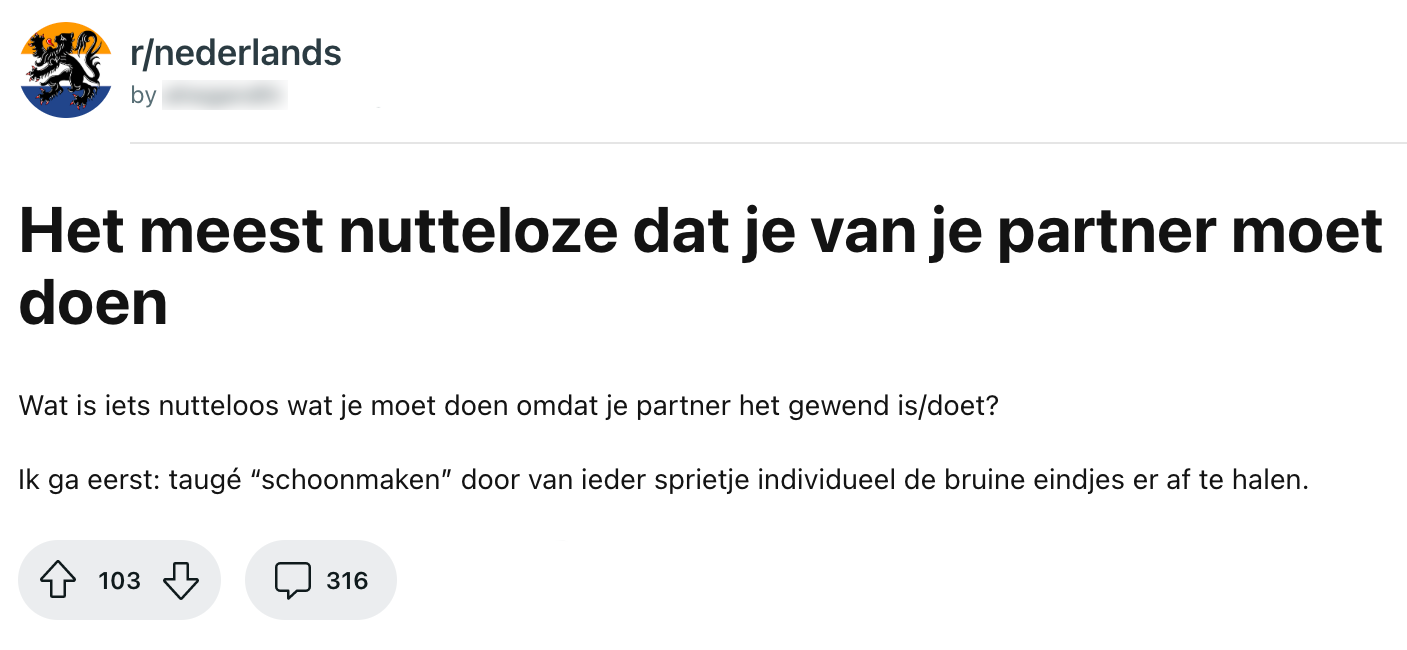Downvote the post using the down arrow
Screen dimensions: 1407x650
tap(181, 579)
